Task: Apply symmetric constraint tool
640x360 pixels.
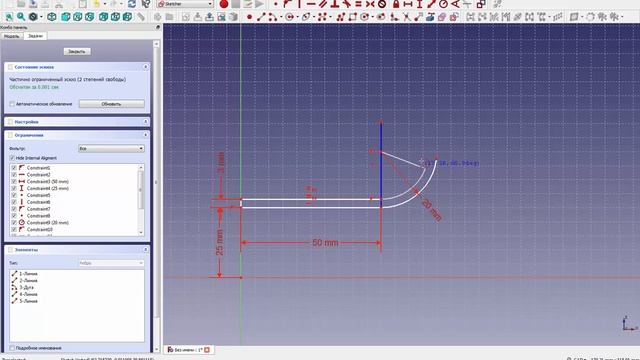Action: 370,4
